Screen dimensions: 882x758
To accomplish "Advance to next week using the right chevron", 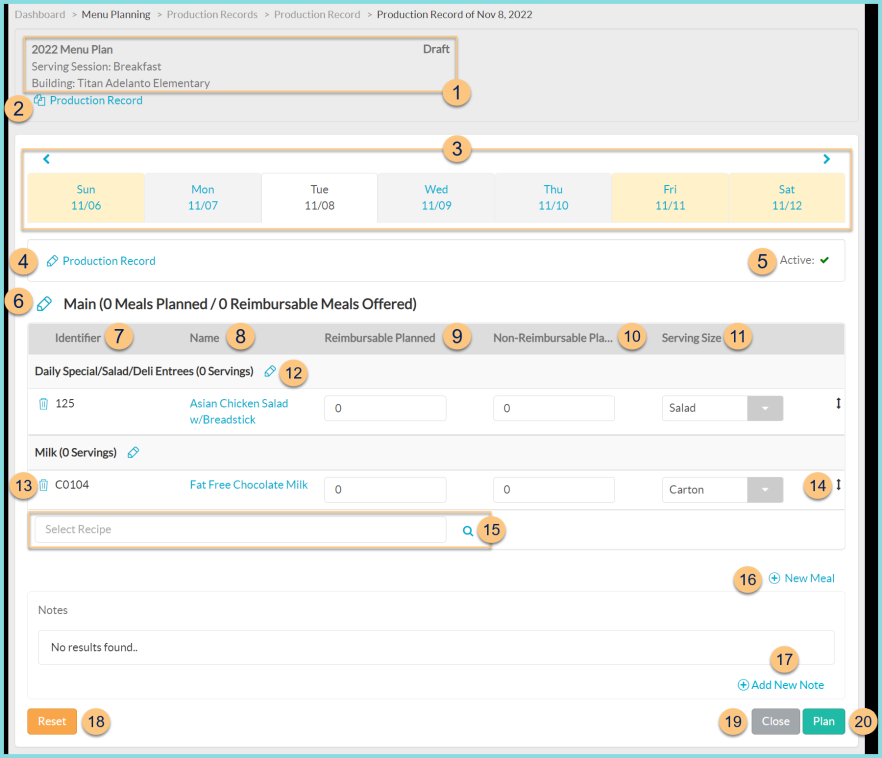I will click(x=826, y=158).
